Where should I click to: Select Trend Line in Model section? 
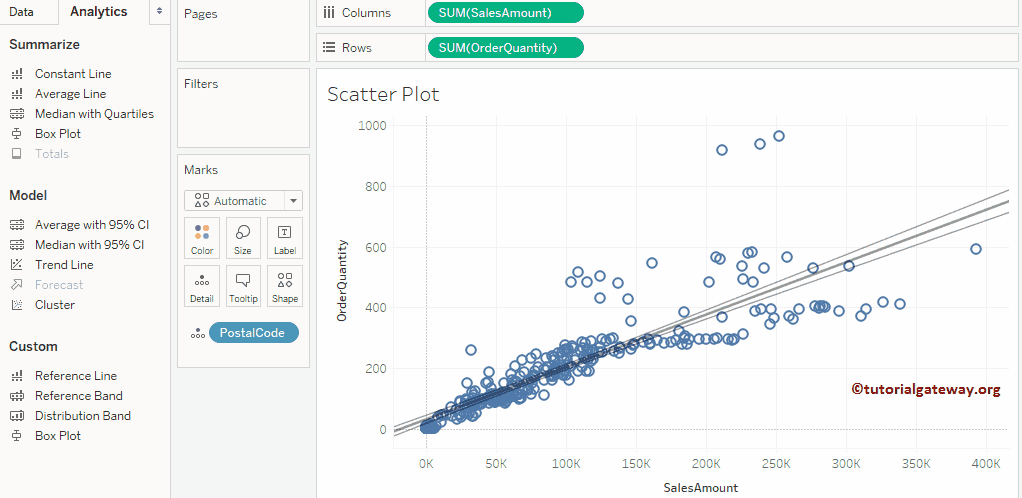click(64, 265)
